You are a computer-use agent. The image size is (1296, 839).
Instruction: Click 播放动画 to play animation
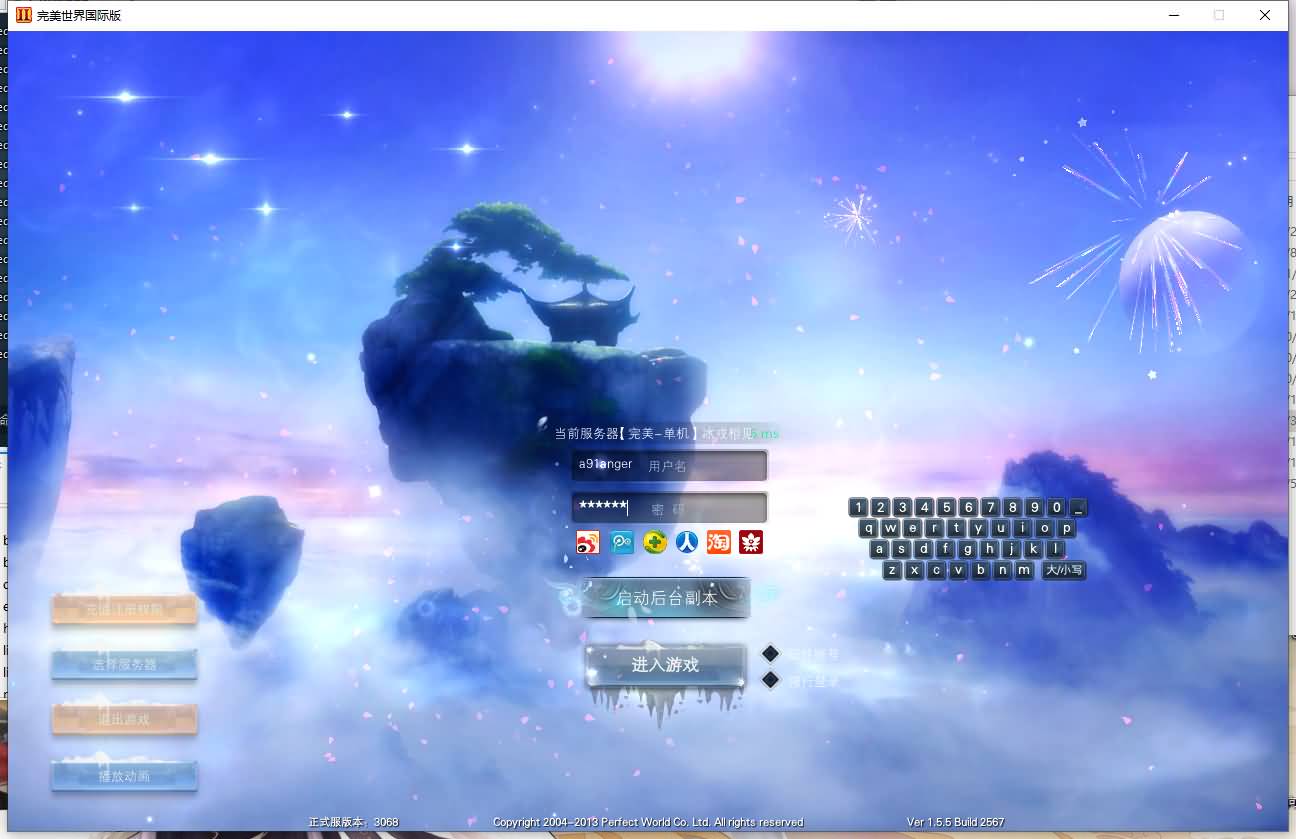tap(124, 775)
